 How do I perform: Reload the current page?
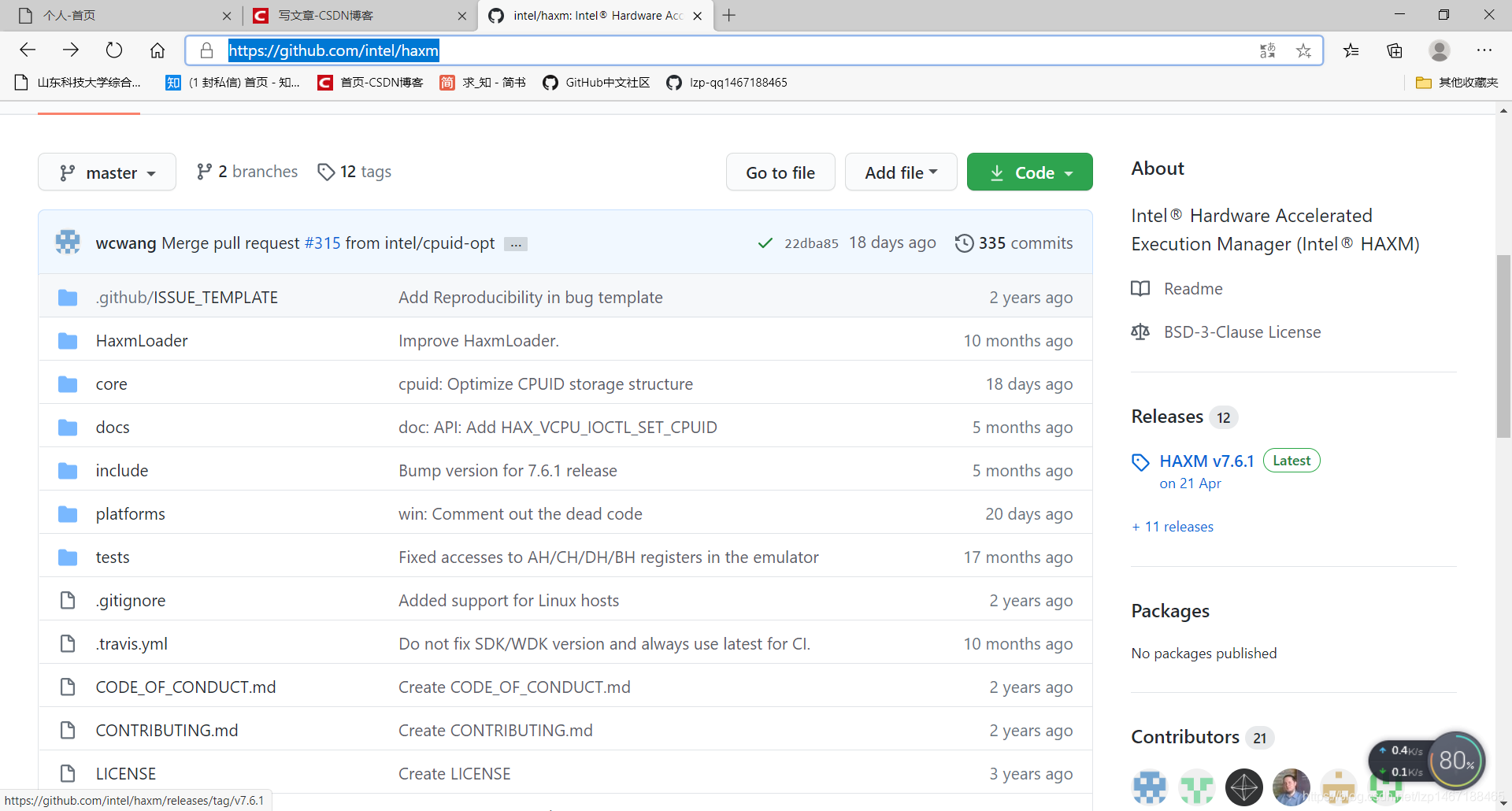(114, 50)
